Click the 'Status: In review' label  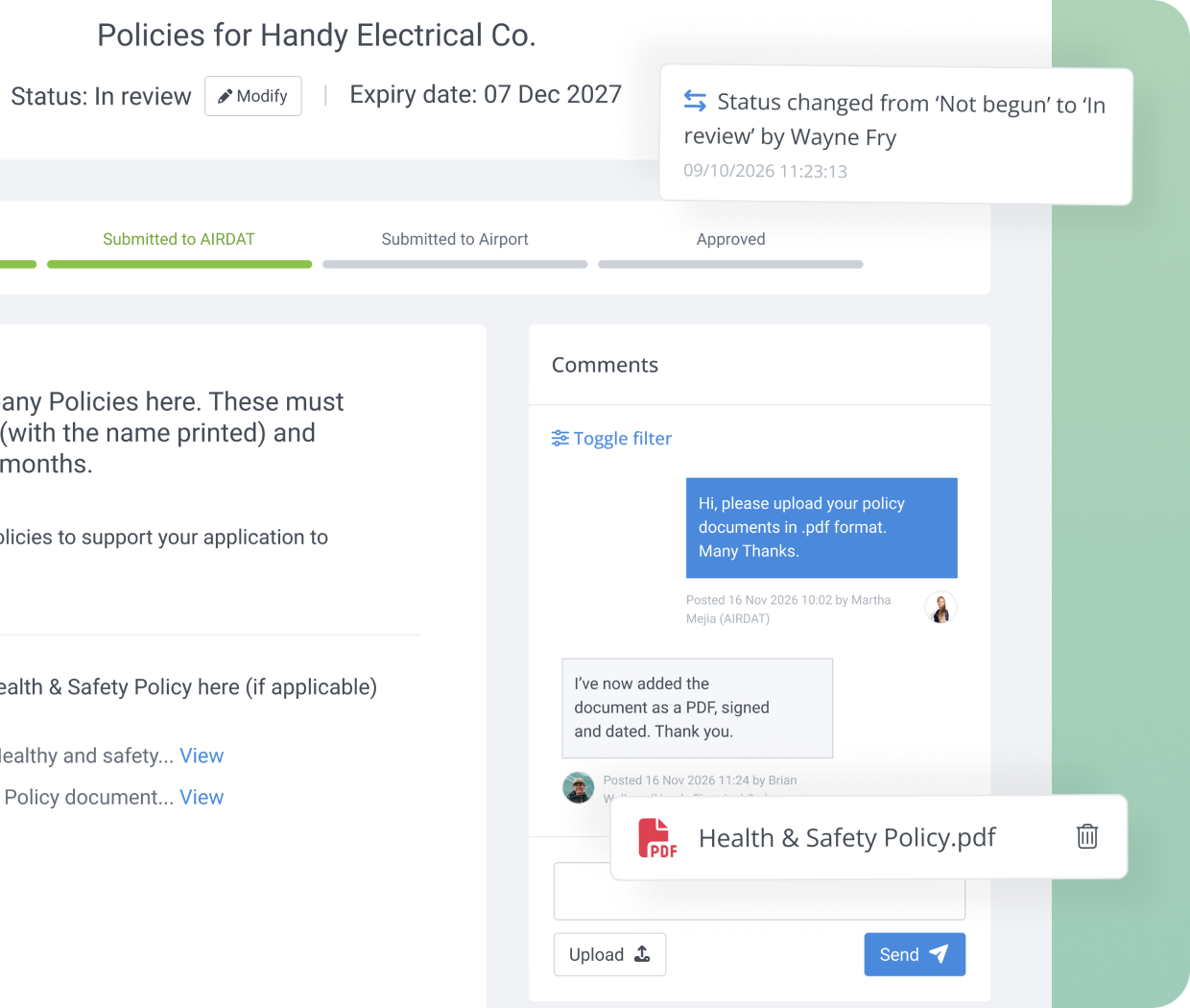[101, 96]
